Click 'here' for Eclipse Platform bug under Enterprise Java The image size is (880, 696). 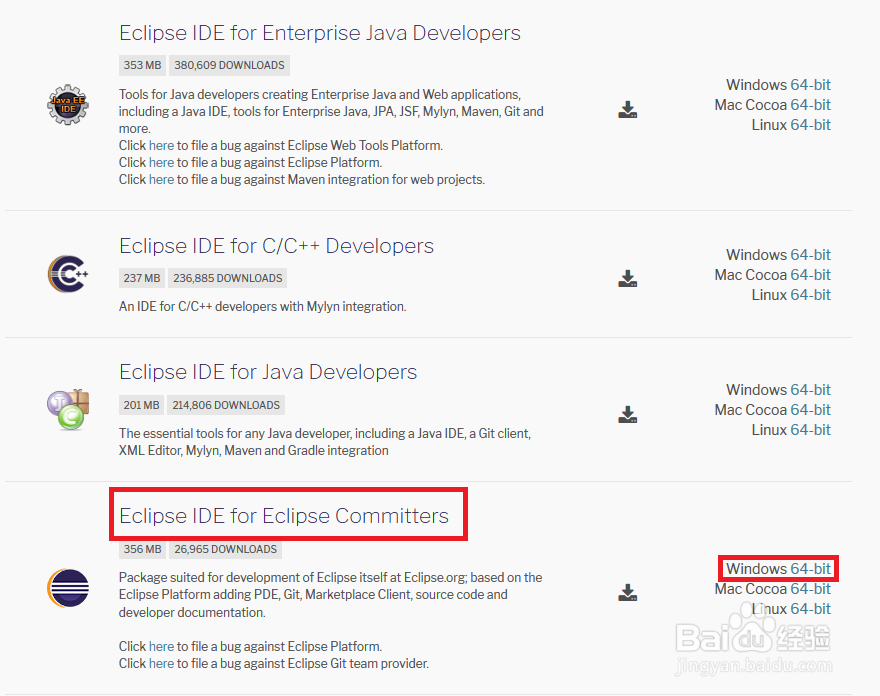[162, 162]
